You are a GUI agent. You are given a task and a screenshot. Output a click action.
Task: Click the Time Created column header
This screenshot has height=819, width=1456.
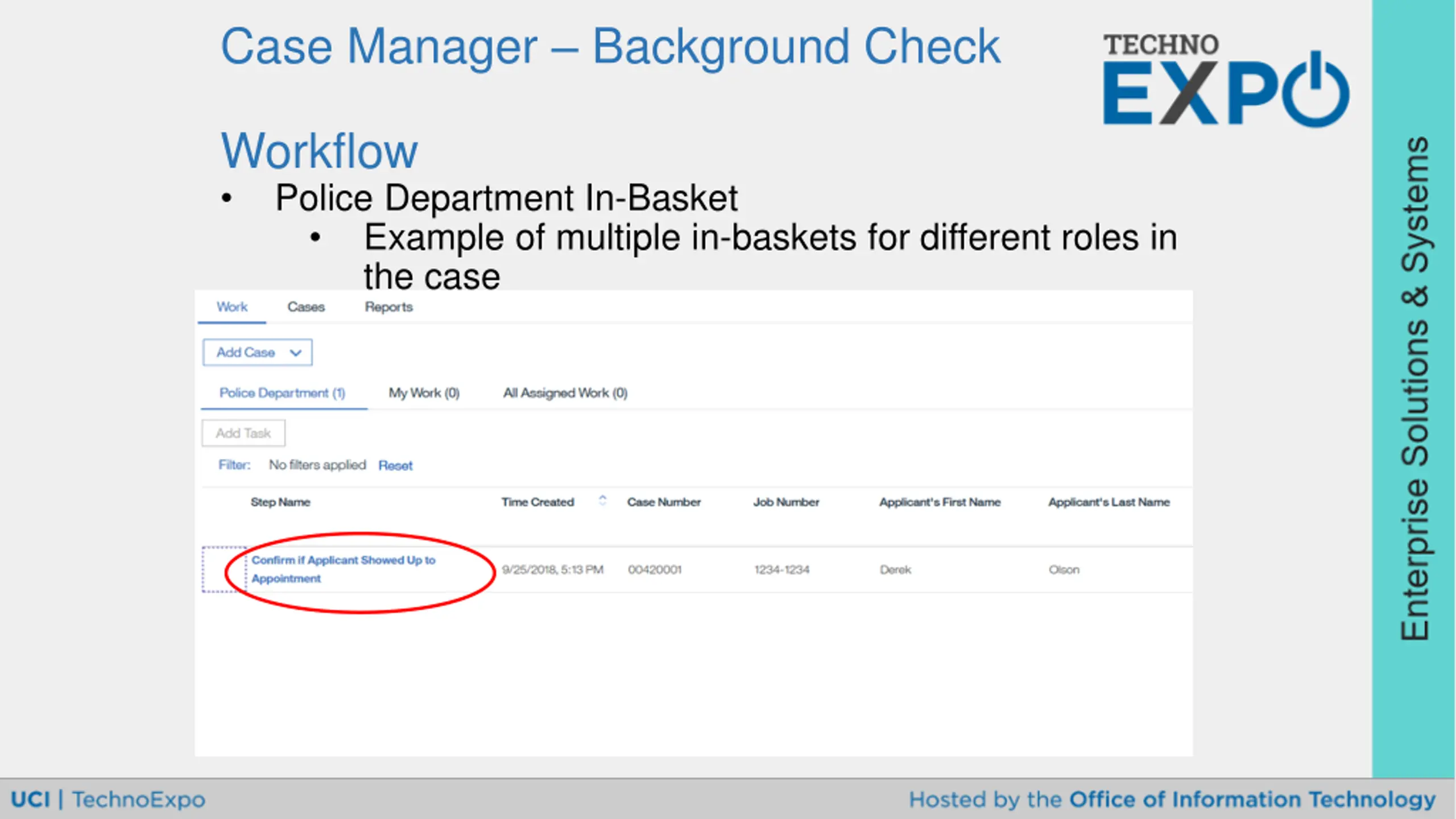537,502
